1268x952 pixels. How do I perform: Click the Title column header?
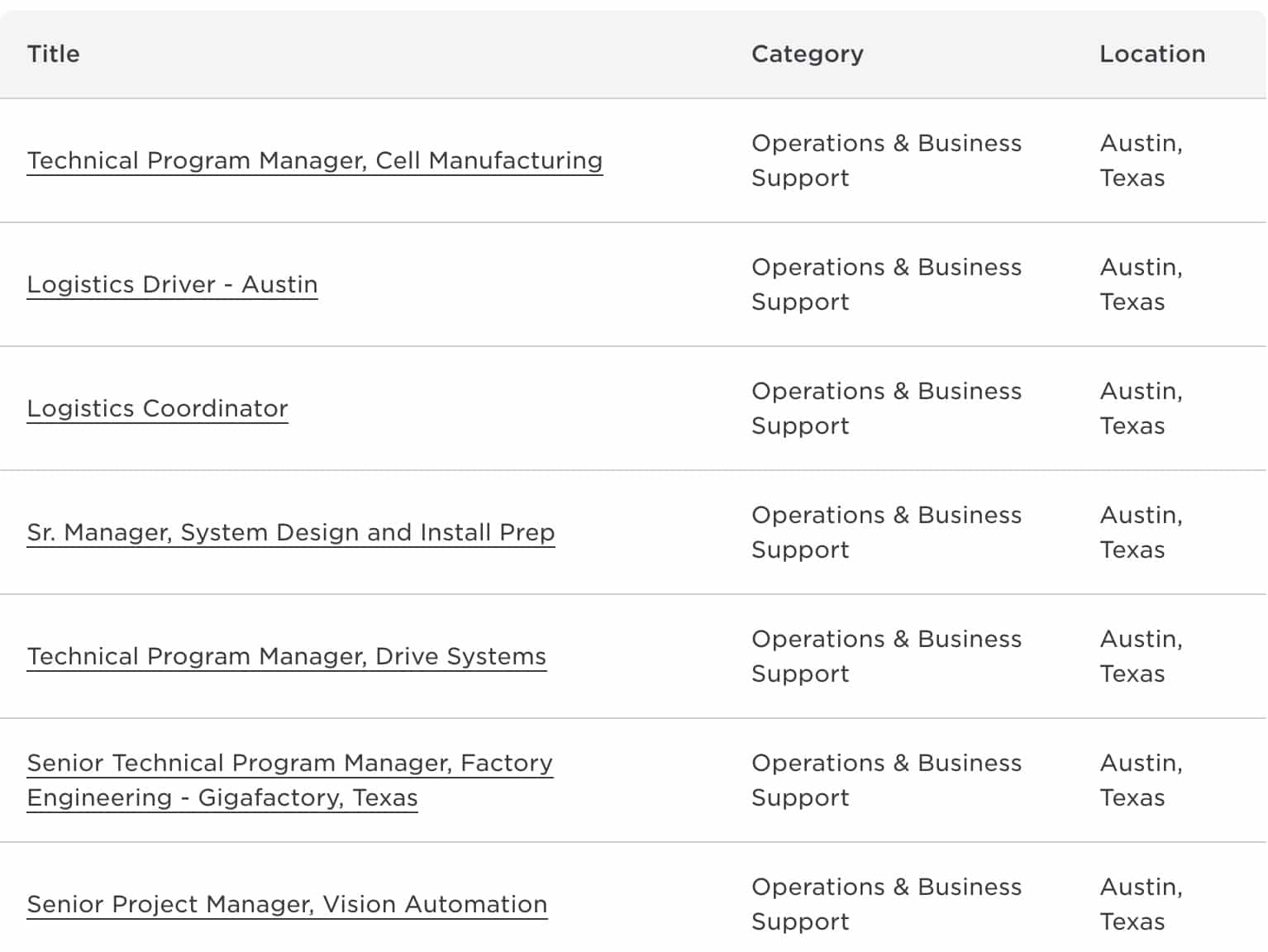click(x=54, y=54)
